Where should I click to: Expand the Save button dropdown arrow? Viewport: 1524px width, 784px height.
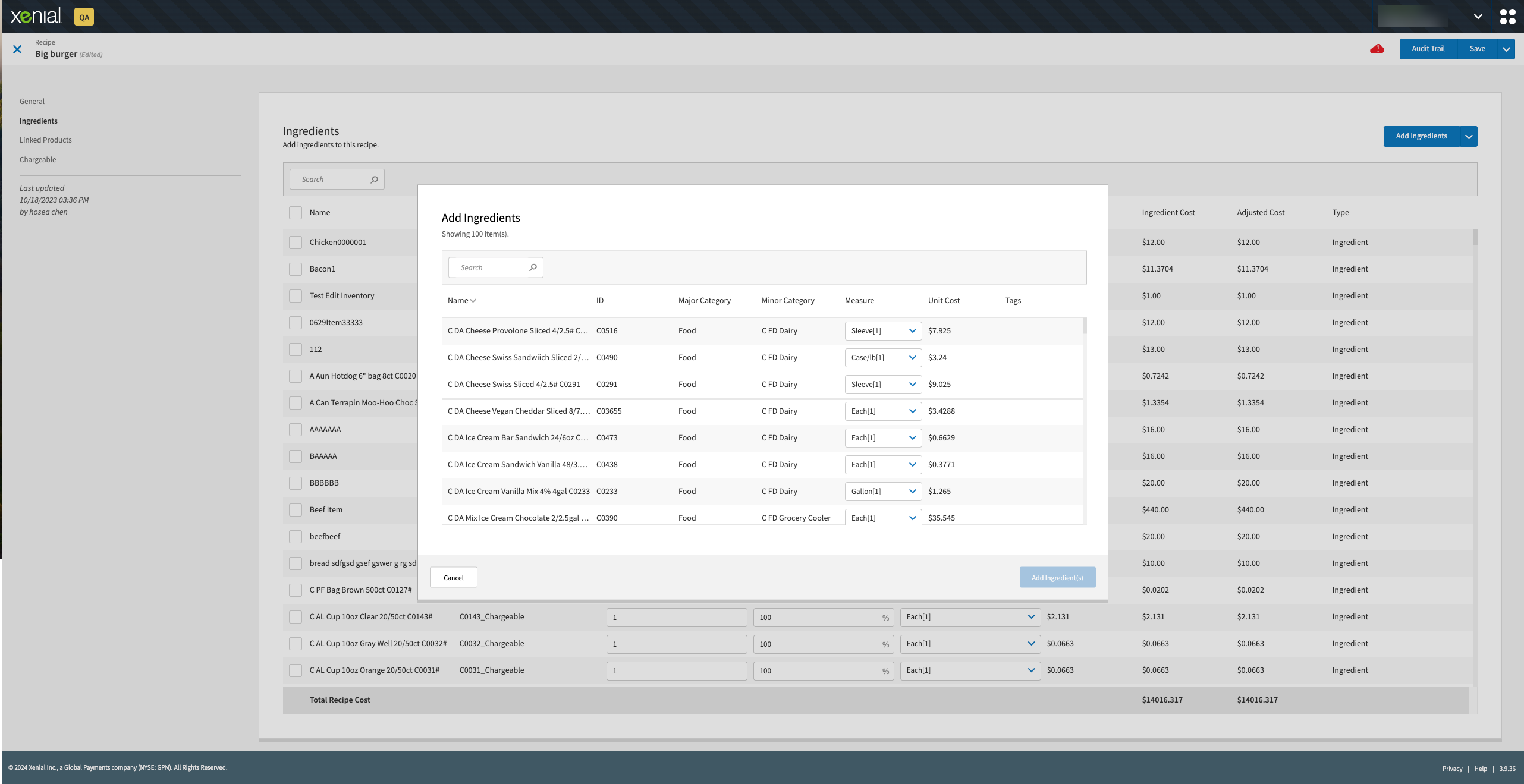point(1506,49)
